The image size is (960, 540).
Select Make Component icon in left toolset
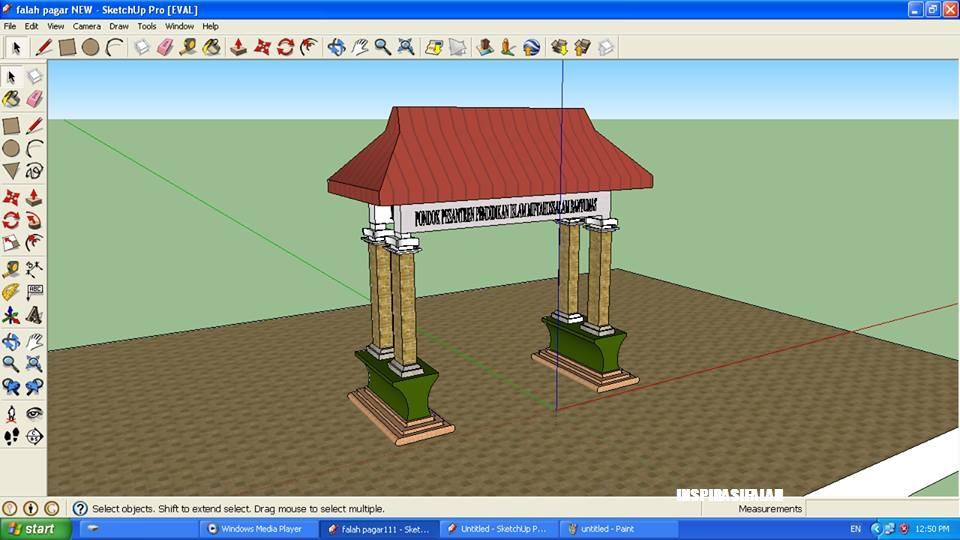coord(34,76)
